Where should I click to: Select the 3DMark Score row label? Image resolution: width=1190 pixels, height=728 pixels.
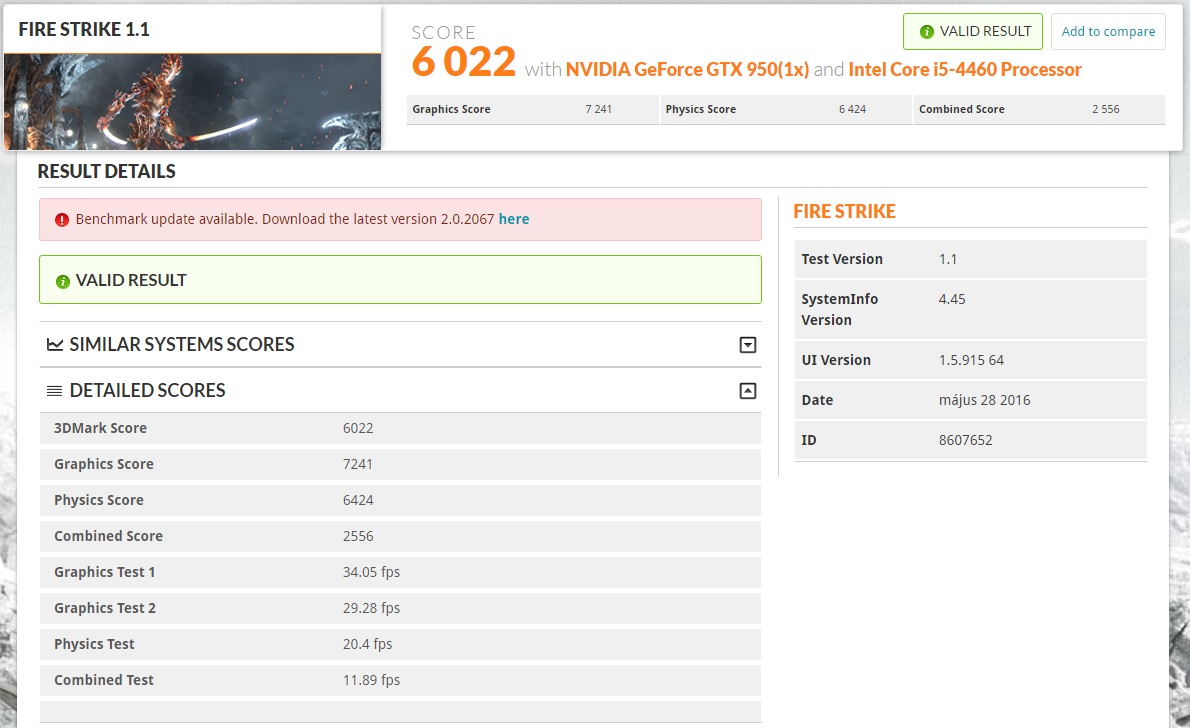pos(100,428)
